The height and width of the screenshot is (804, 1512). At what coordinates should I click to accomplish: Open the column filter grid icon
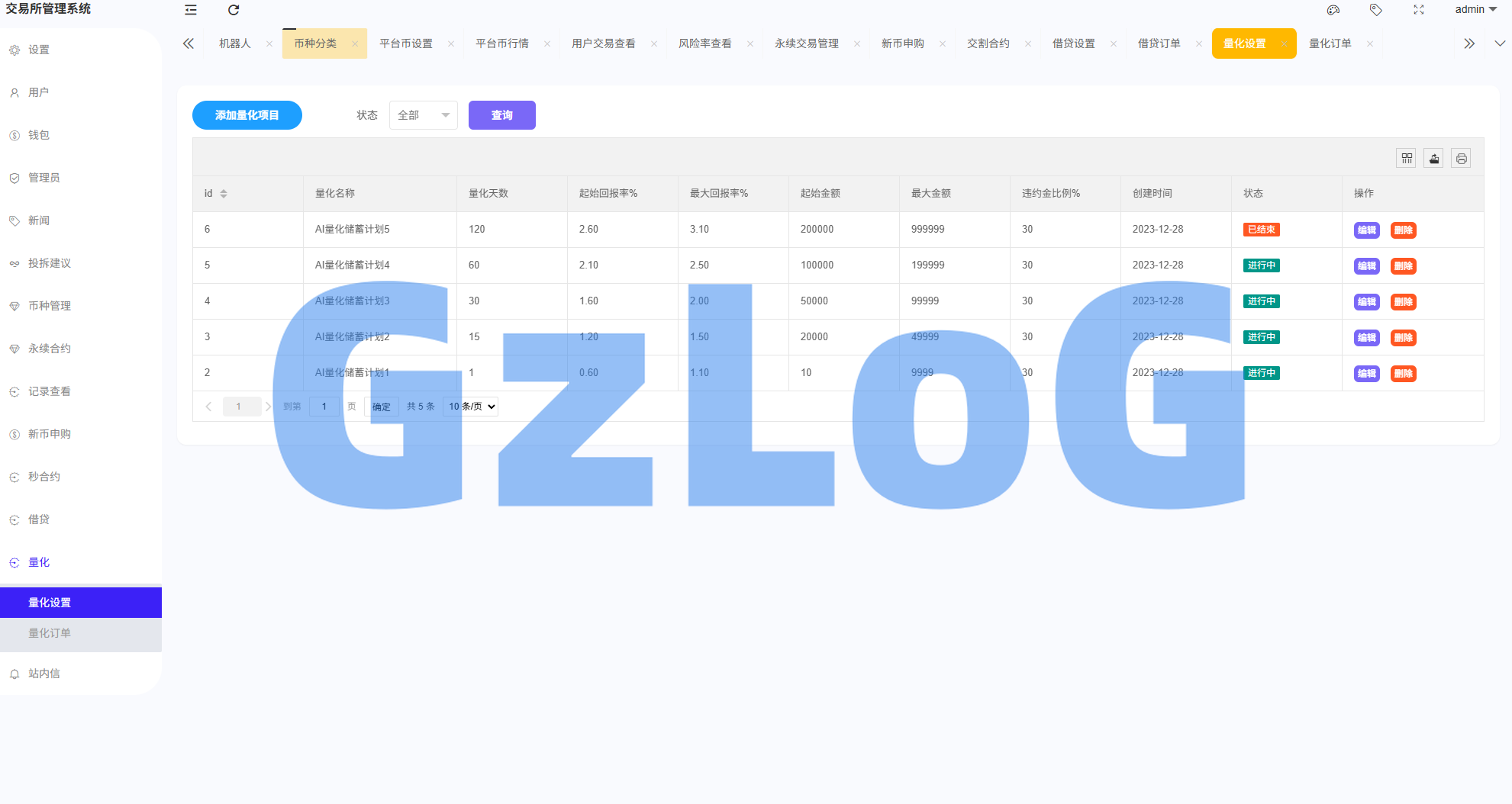point(1407,159)
